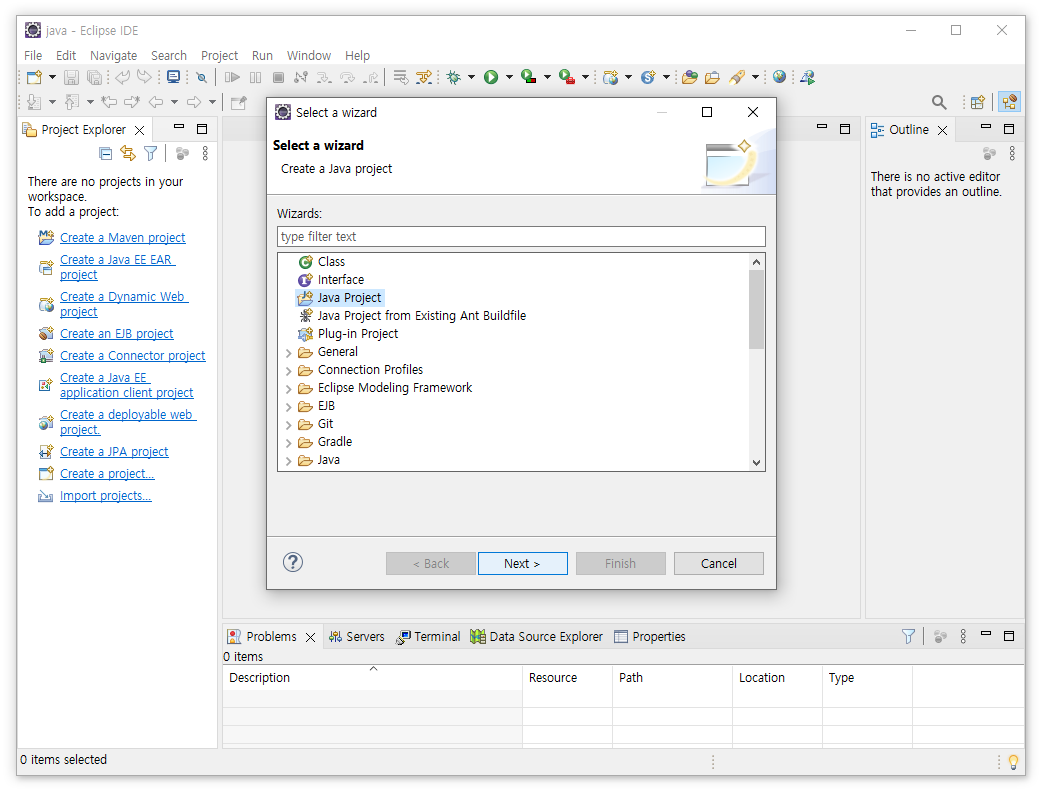Click the toolbar Search magnifier icon
The height and width of the screenshot is (798, 1045).
[938, 102]
